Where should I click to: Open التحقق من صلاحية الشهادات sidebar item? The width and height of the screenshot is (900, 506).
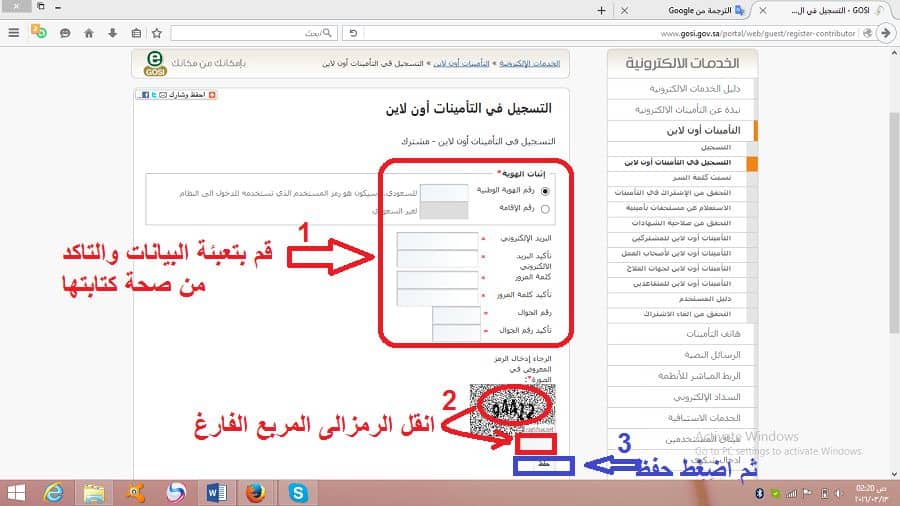[x=682, y=223]
